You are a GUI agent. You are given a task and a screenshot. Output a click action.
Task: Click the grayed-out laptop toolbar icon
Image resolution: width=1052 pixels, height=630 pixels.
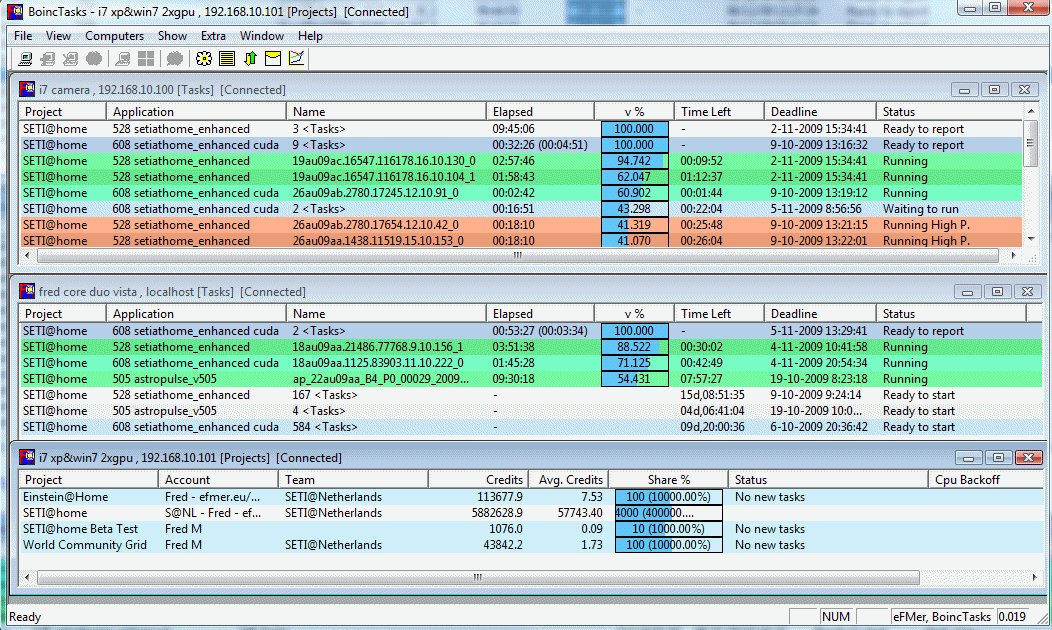[x=123, y=59]
